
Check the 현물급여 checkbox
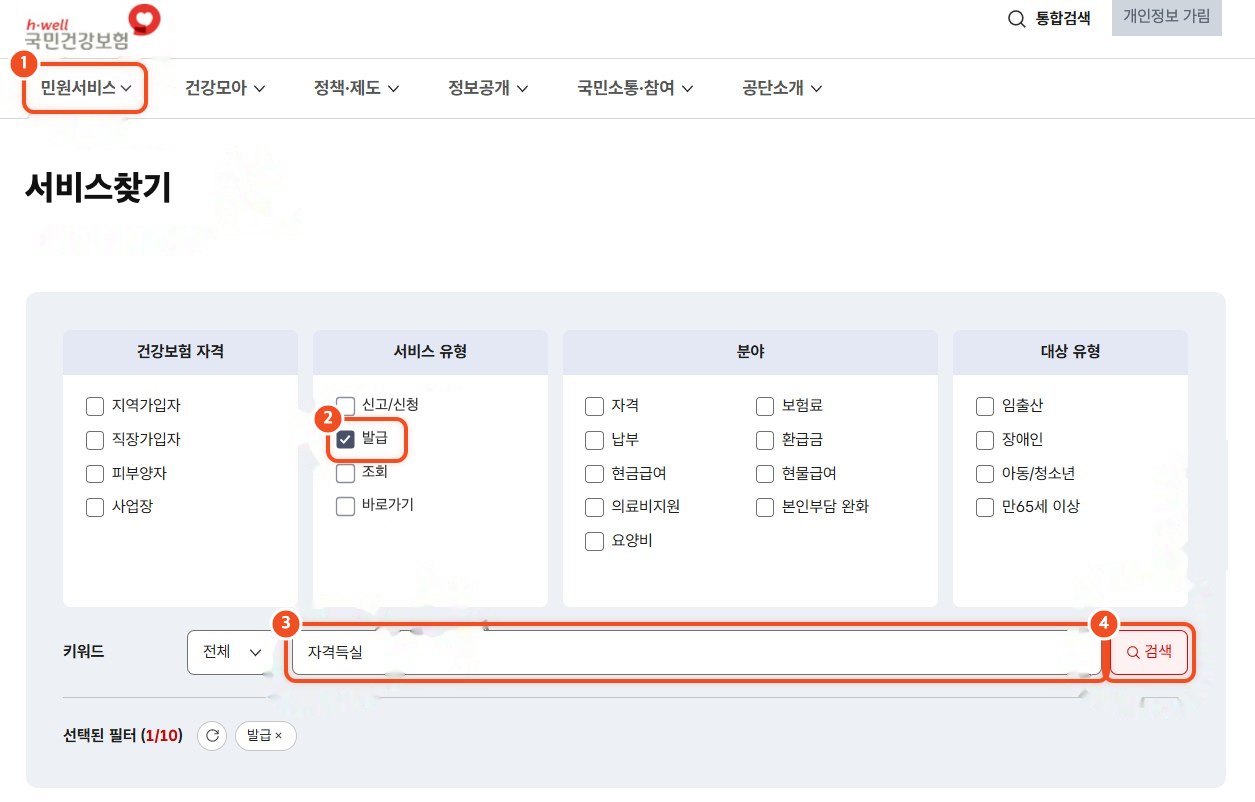[765, 473]
